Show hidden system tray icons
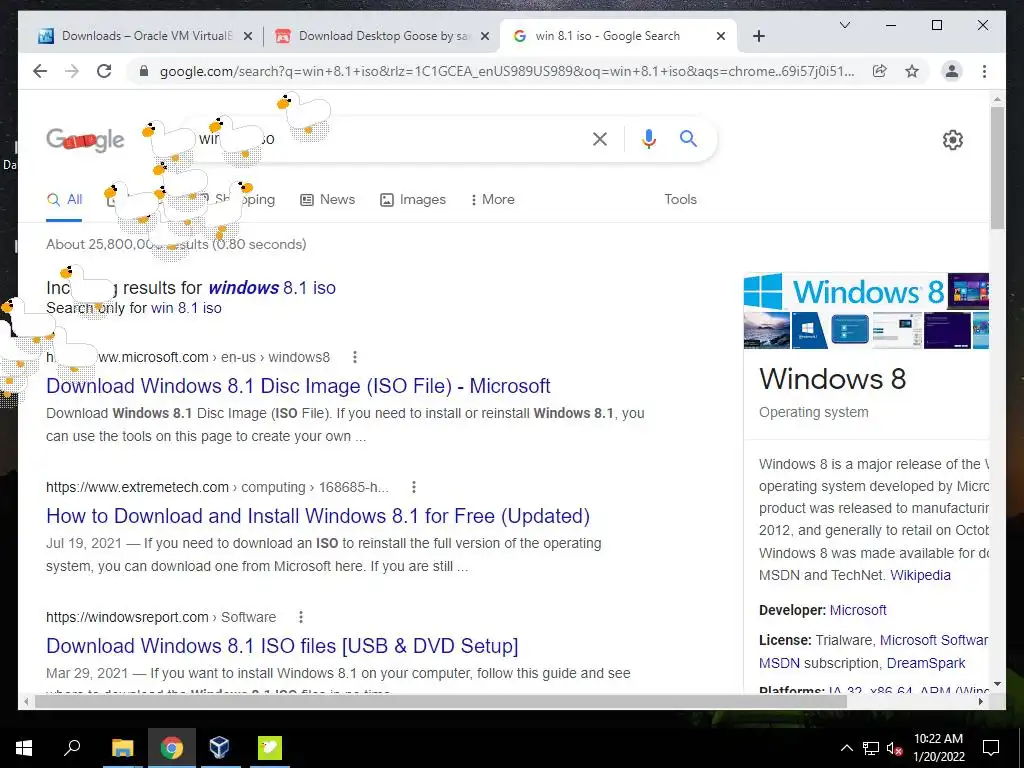The image size is (1024, 768). (x=846, y=748)
